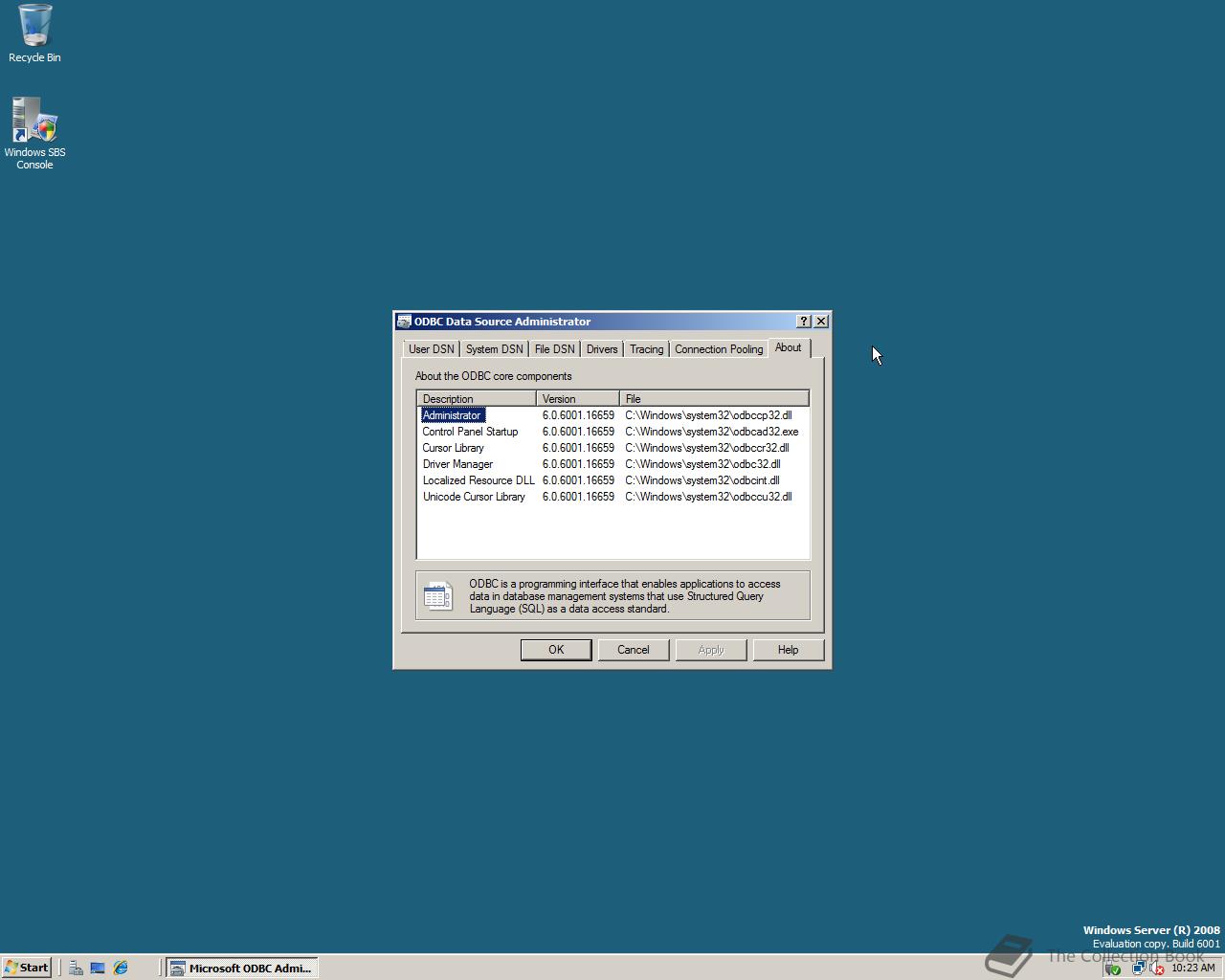Click the odbccr32.dll file path
The image size is (1225, 980).
[707, 448]
